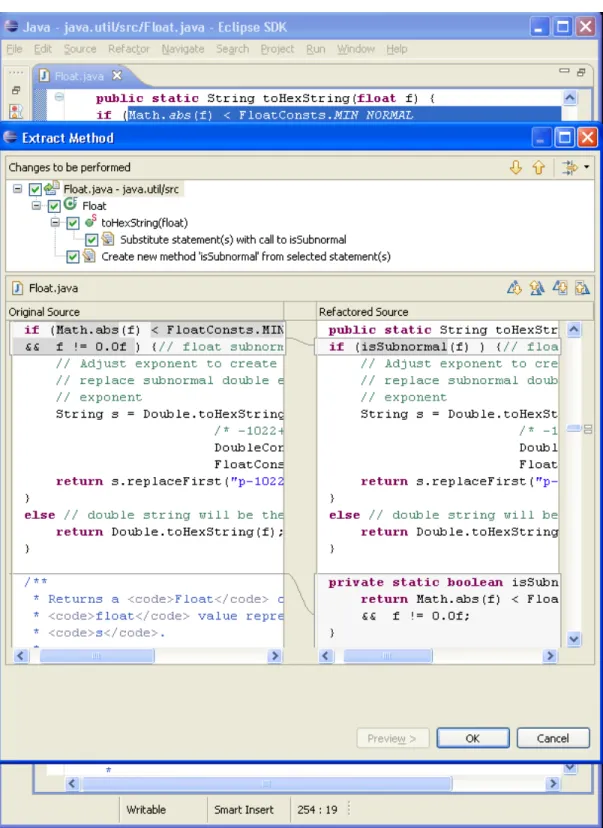
Task: Open the File menu in Eclipse
Action: coord(14,49)
